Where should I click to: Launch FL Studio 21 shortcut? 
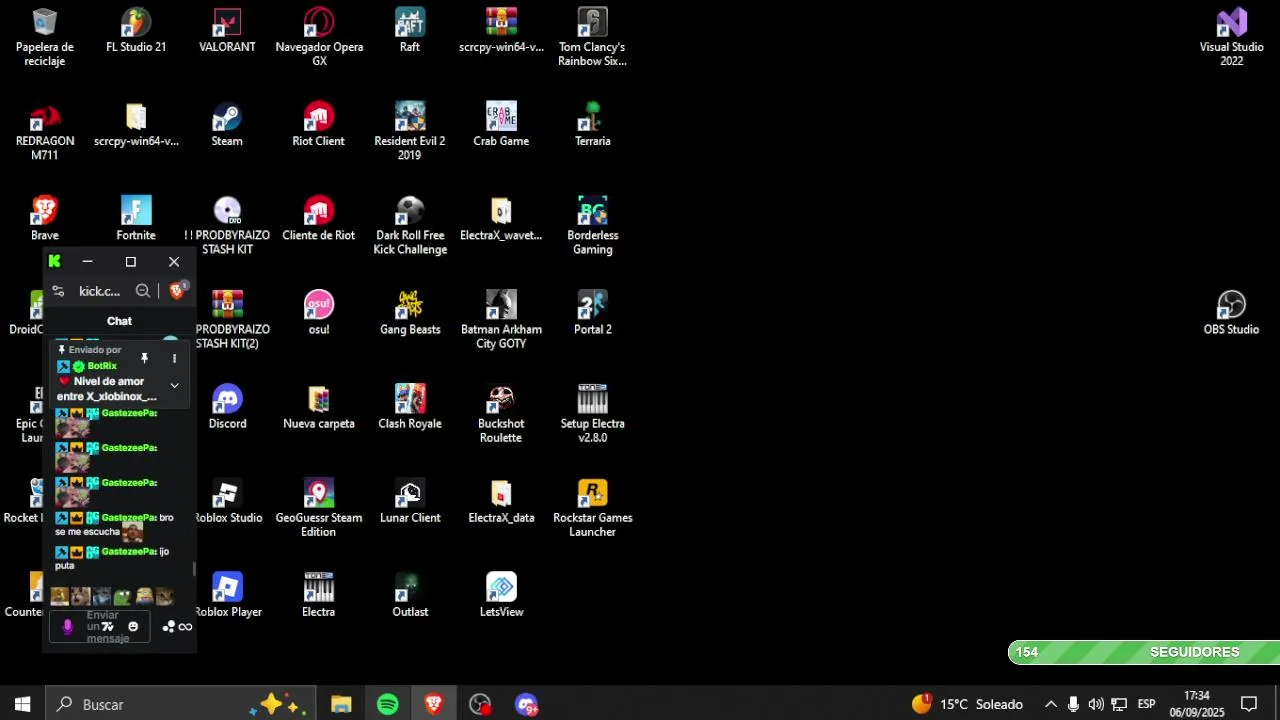click(x=136, y=31)
